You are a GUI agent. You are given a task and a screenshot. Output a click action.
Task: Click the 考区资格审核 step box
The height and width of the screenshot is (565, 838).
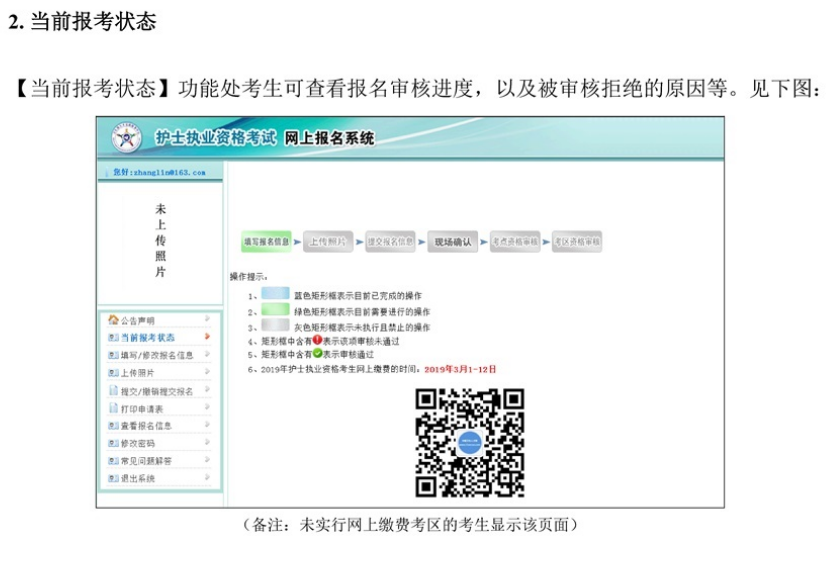click(577, 242)
